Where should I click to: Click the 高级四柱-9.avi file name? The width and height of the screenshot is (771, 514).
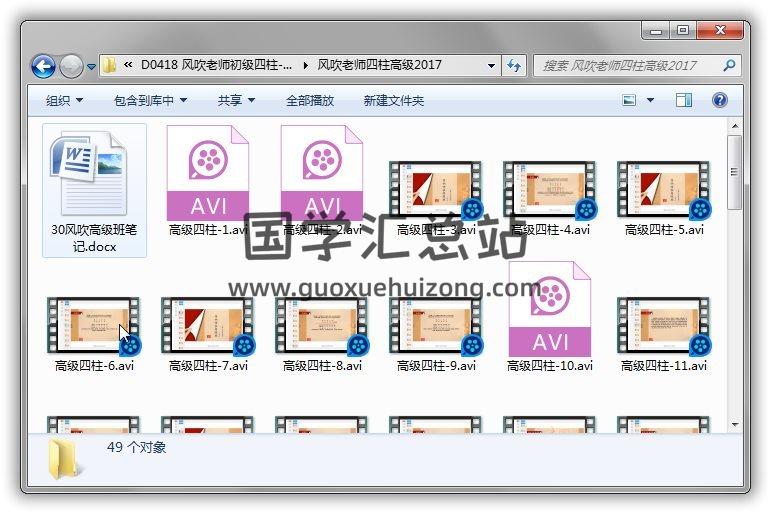pyautogui.click(x=436, y=365)
